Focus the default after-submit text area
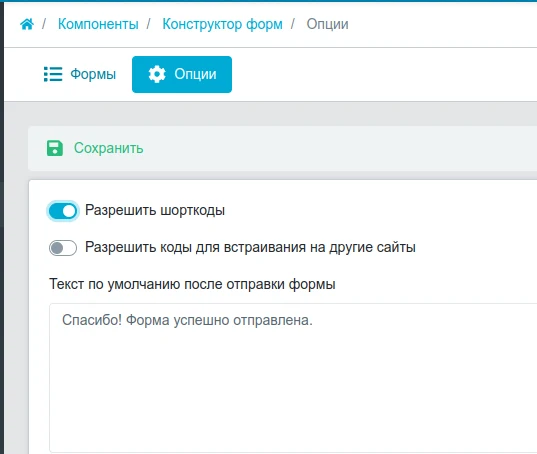The width and height of the screenshot is (537, 454). pos(293,377)
